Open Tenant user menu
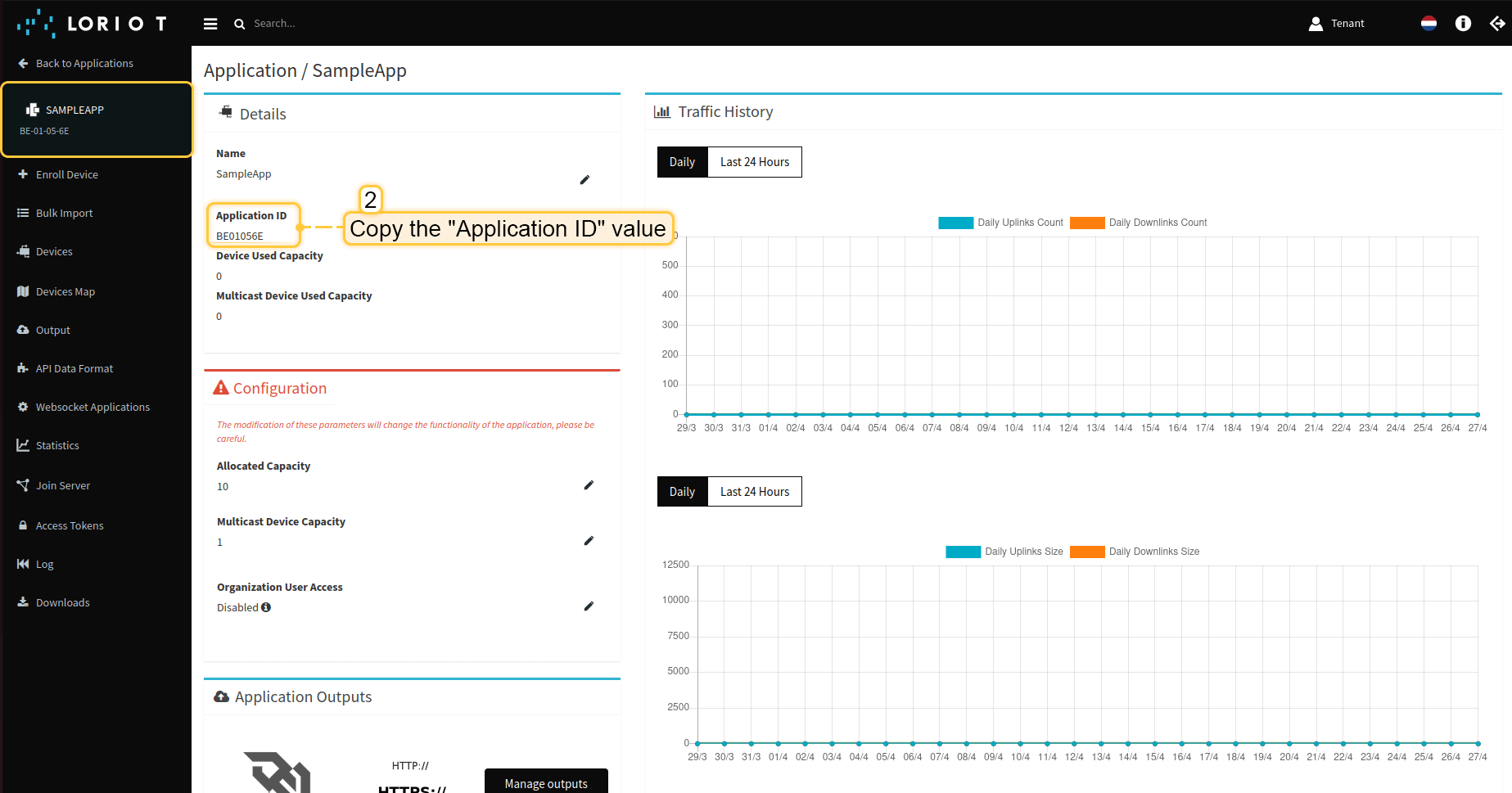 [x=1337, y=24]
